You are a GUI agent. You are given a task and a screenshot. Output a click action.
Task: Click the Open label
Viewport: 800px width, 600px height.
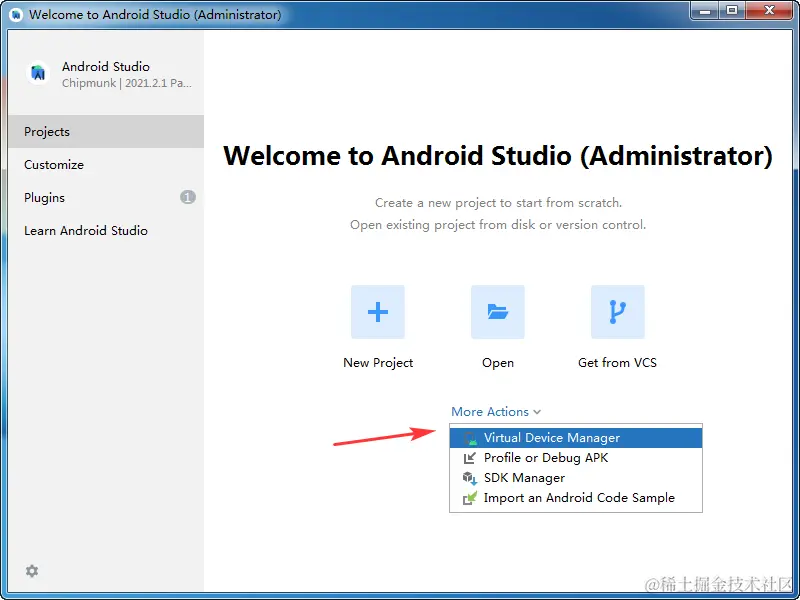point(498,363)
